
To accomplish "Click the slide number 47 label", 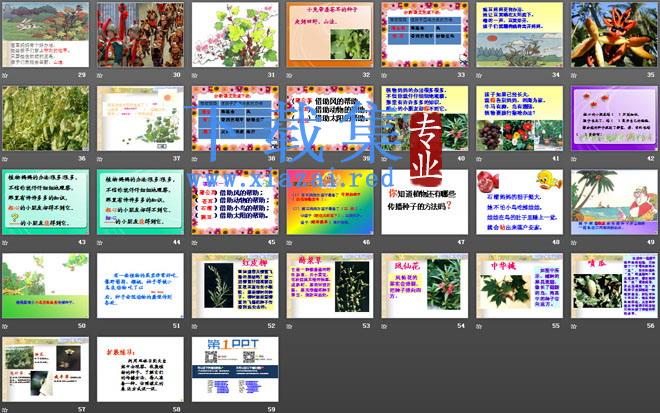I will pyautogui.click(x=461, y=242).
